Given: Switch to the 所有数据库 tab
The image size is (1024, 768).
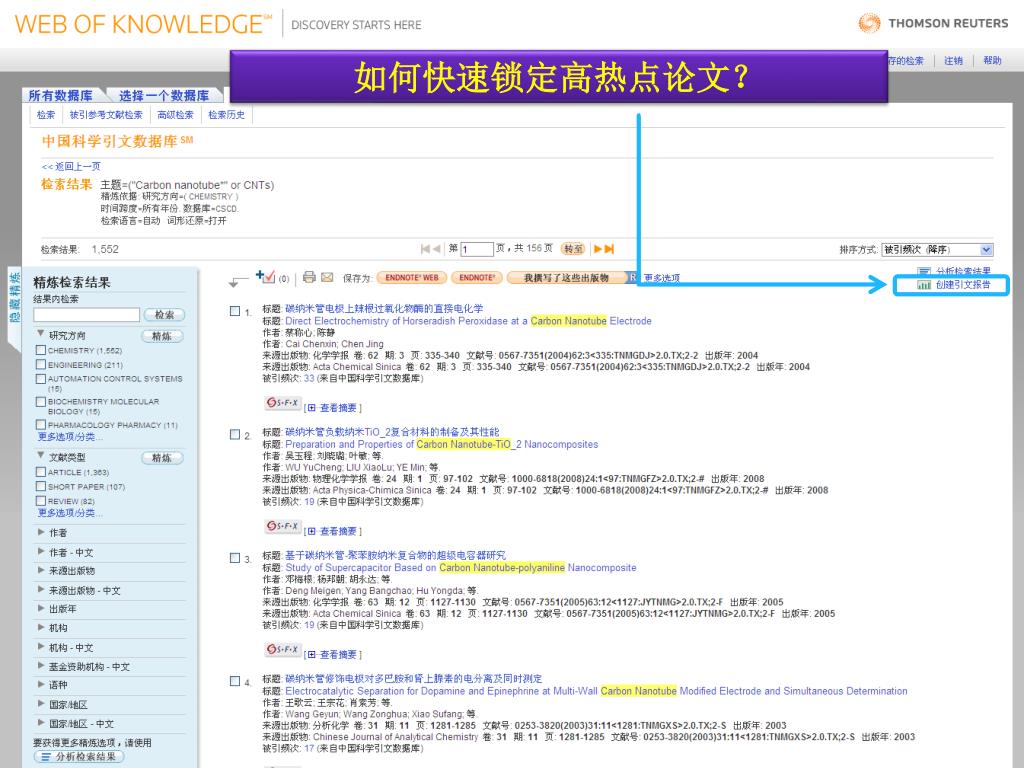Looking at the screenshot, I should coord(60,95).
